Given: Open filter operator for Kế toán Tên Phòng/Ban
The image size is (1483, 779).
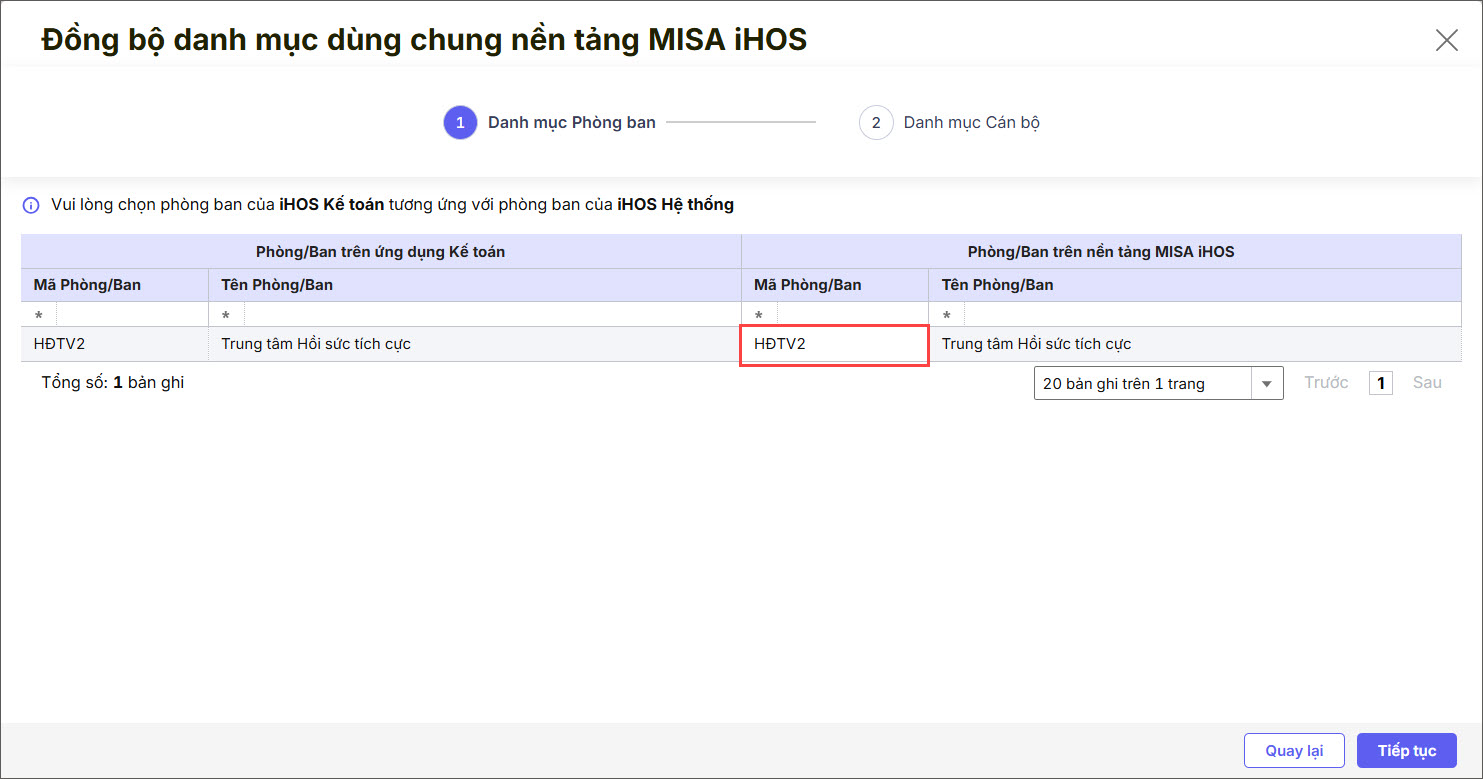Looking at the screenshot, I should click(x=226, y=315).
